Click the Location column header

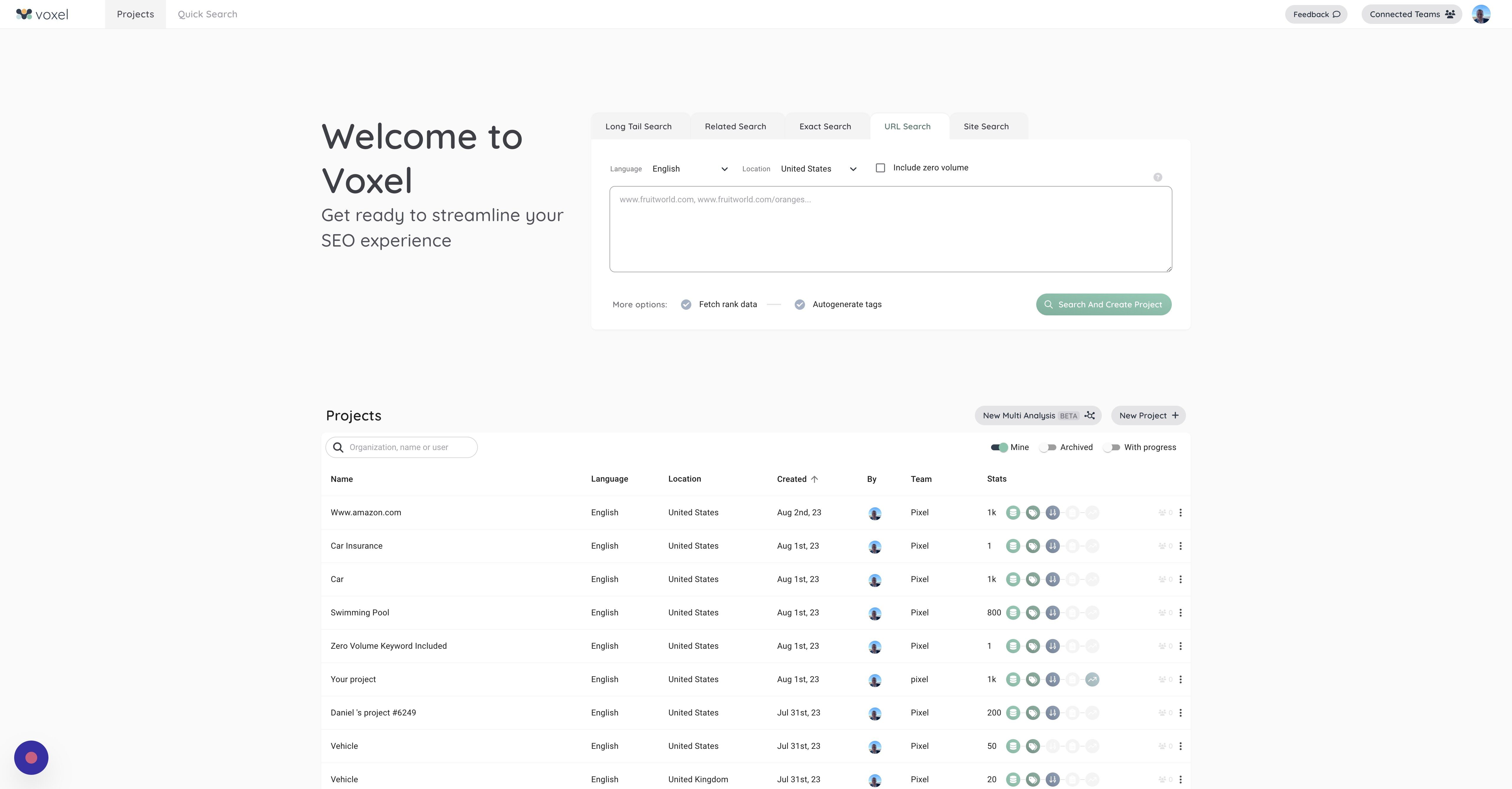coord(685,479)
